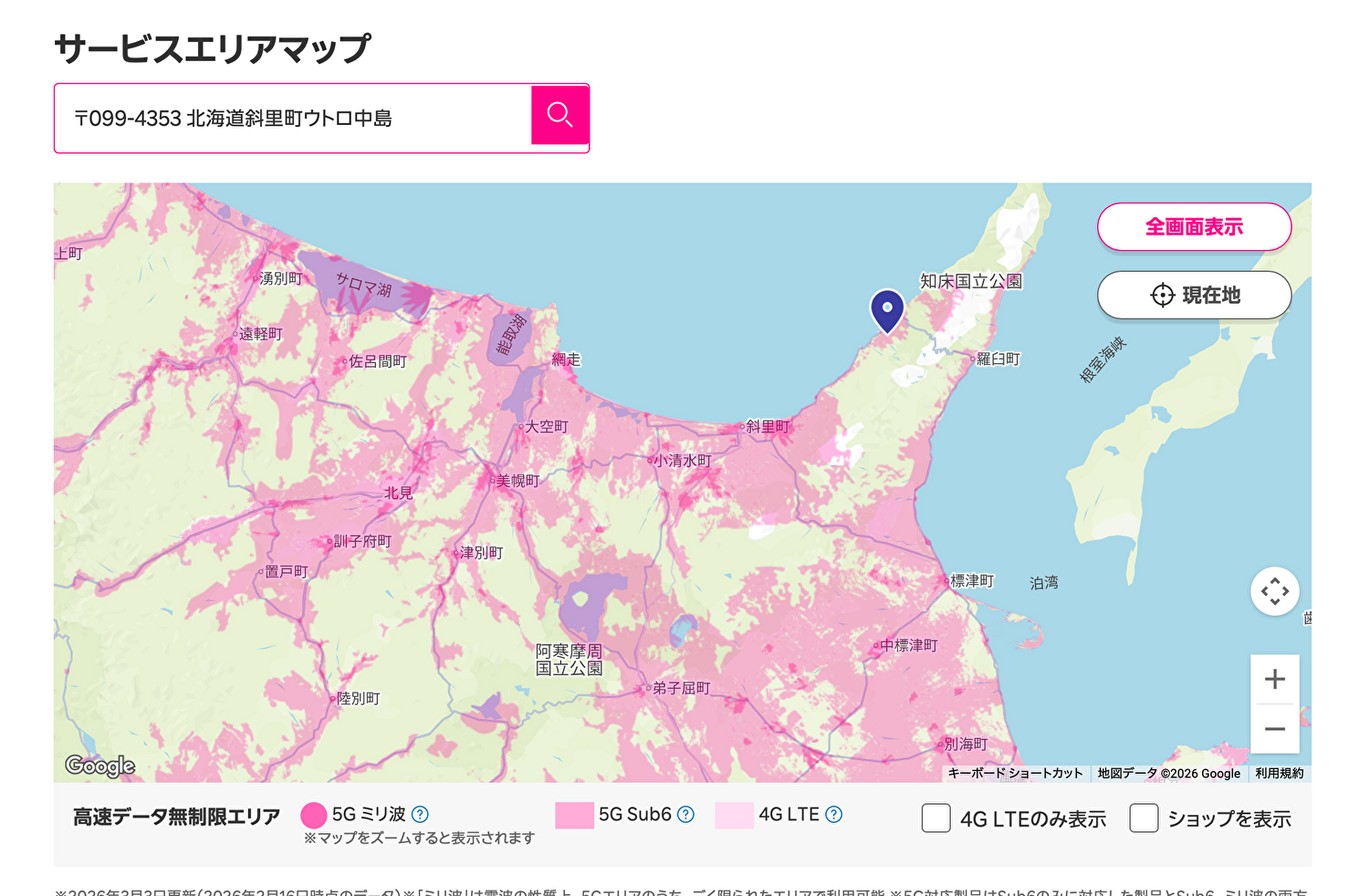Zoom out with the minus button
Viewport: 1369px width, 896px height.
pyautogui.click(x=1275, y=729)
